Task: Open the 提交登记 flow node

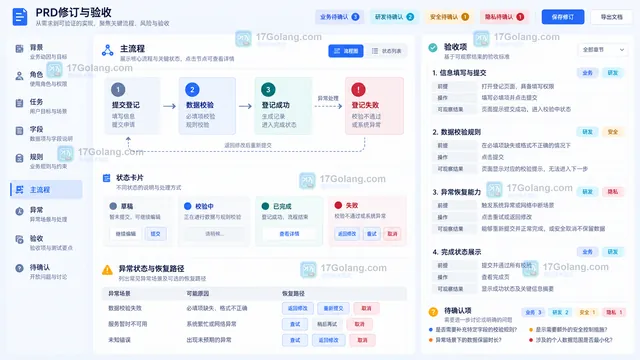Action: click(133, 106)
